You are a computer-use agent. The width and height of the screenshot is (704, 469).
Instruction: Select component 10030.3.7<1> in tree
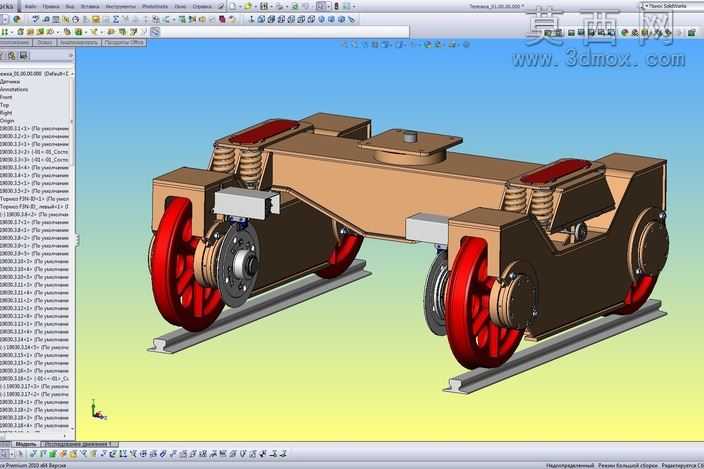pyautogui.click(x=35, y=222)
